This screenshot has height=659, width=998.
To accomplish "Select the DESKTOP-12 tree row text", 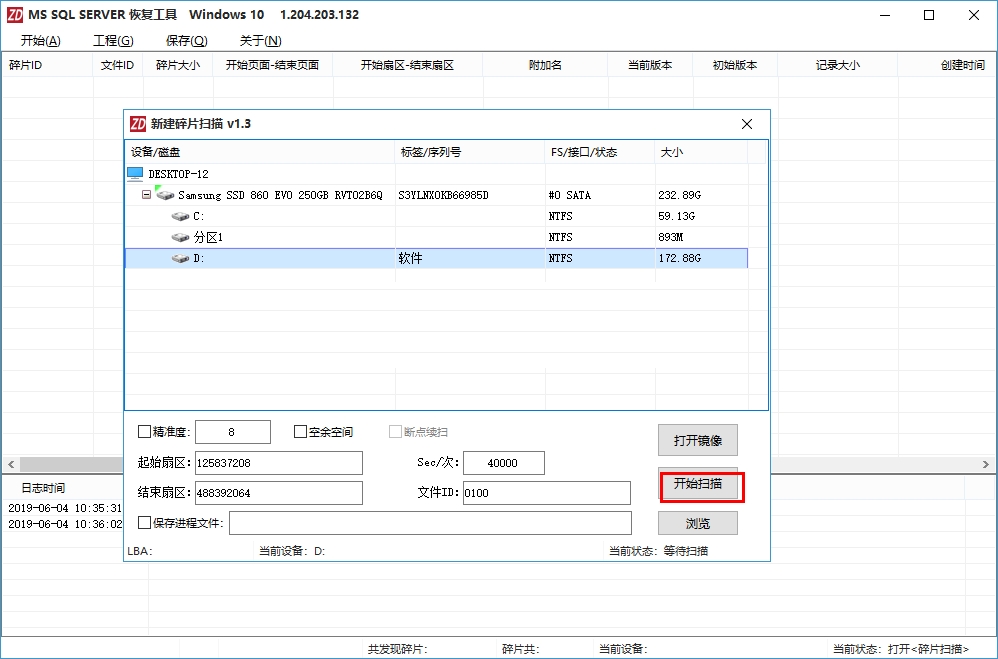I will 178,174.
